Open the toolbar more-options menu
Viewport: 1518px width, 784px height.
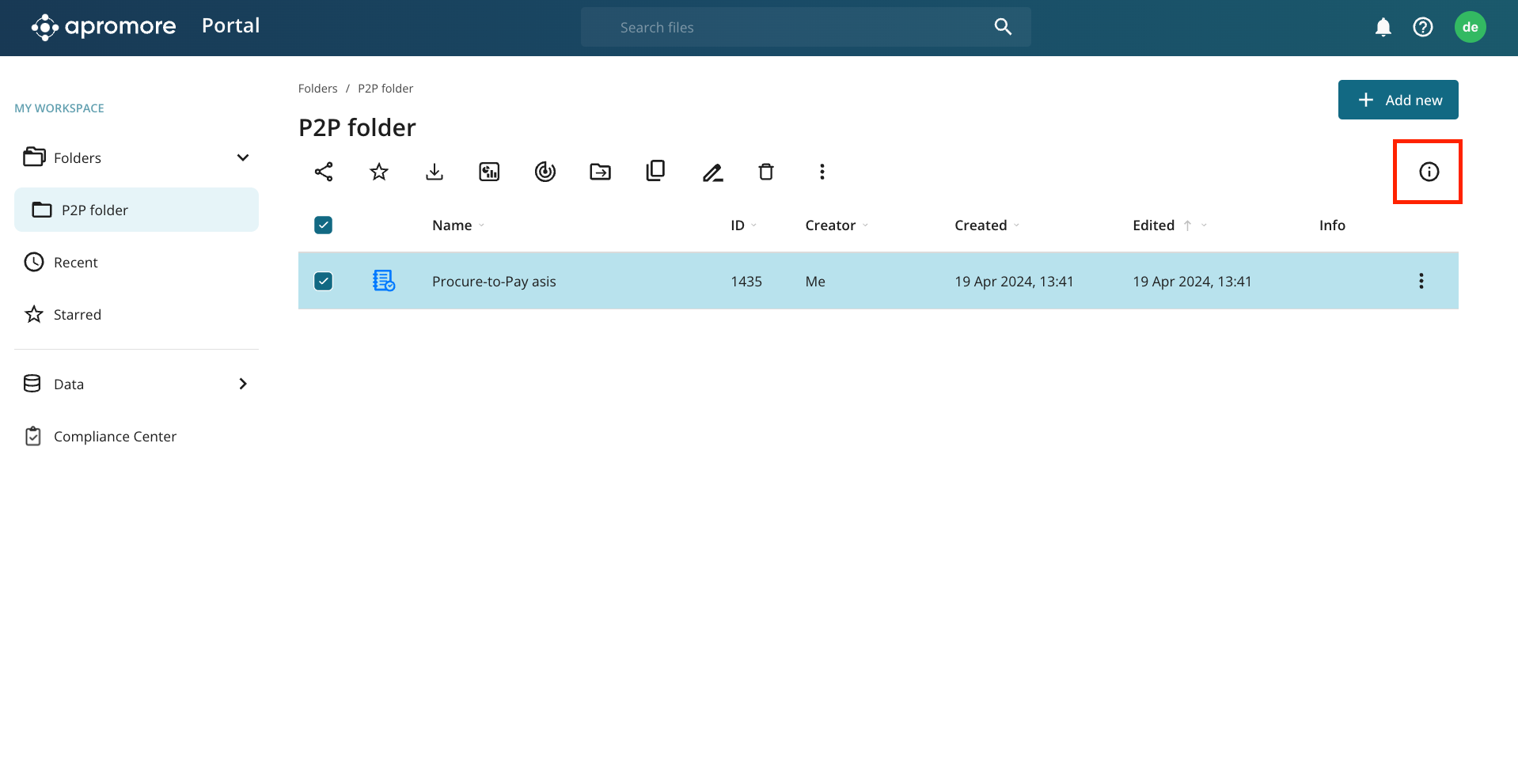point(822,172)
